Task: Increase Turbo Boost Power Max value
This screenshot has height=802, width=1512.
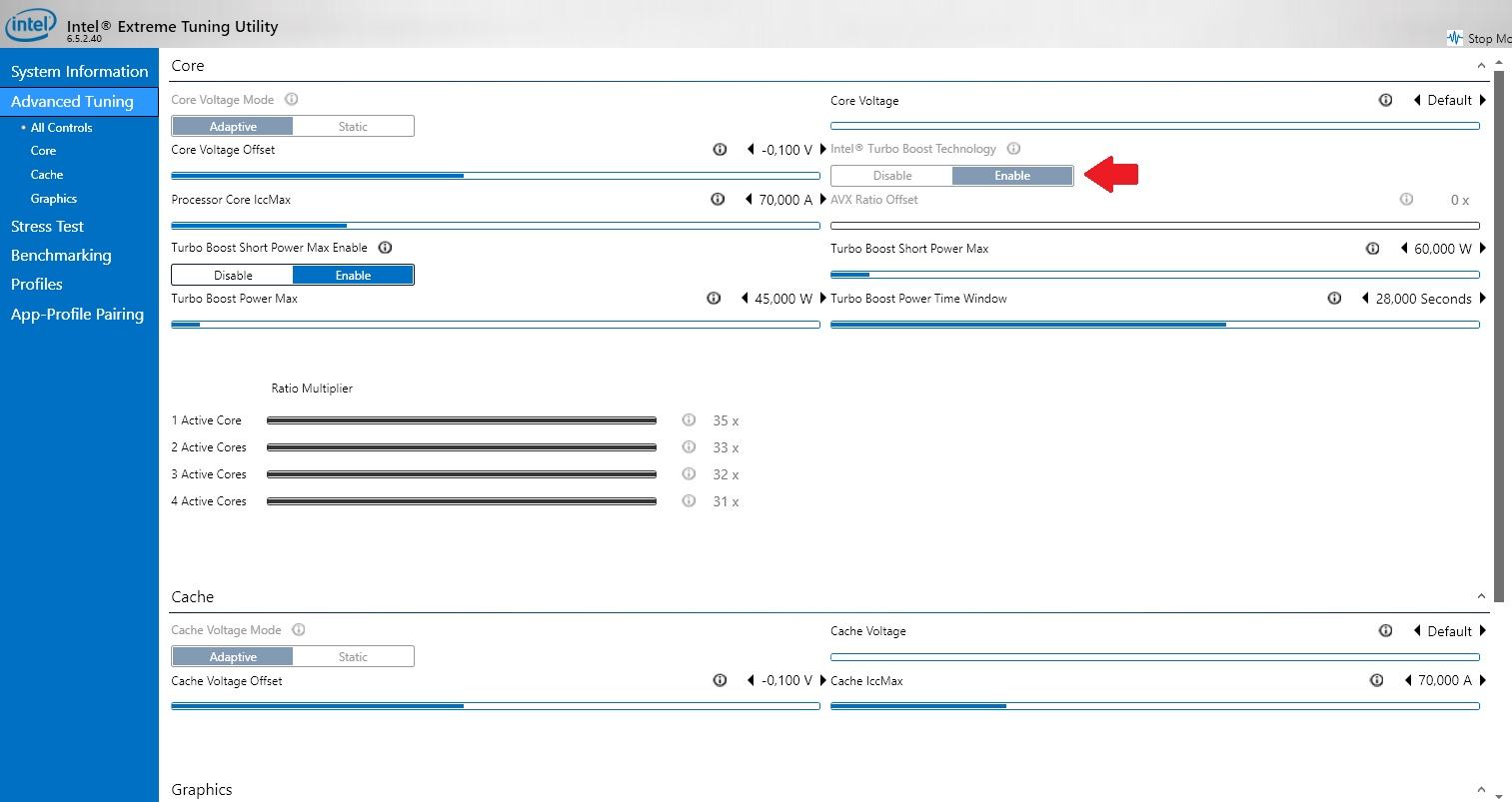Action: (822, 299)
